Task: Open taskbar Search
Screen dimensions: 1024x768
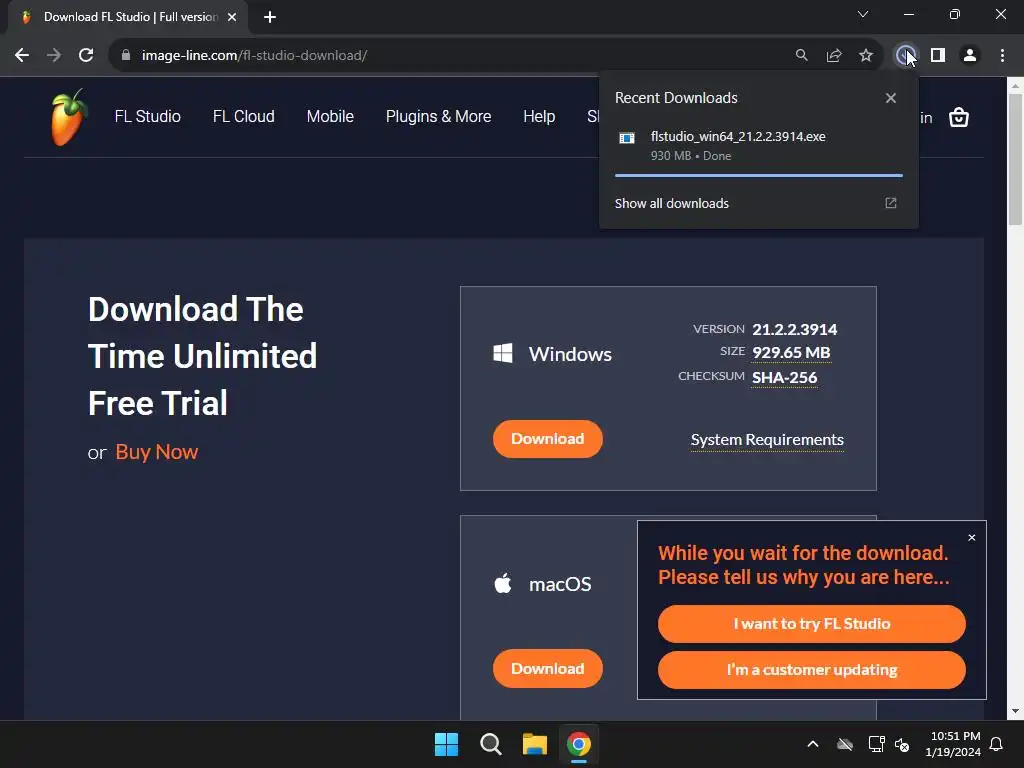Action: tap(490, 744)
